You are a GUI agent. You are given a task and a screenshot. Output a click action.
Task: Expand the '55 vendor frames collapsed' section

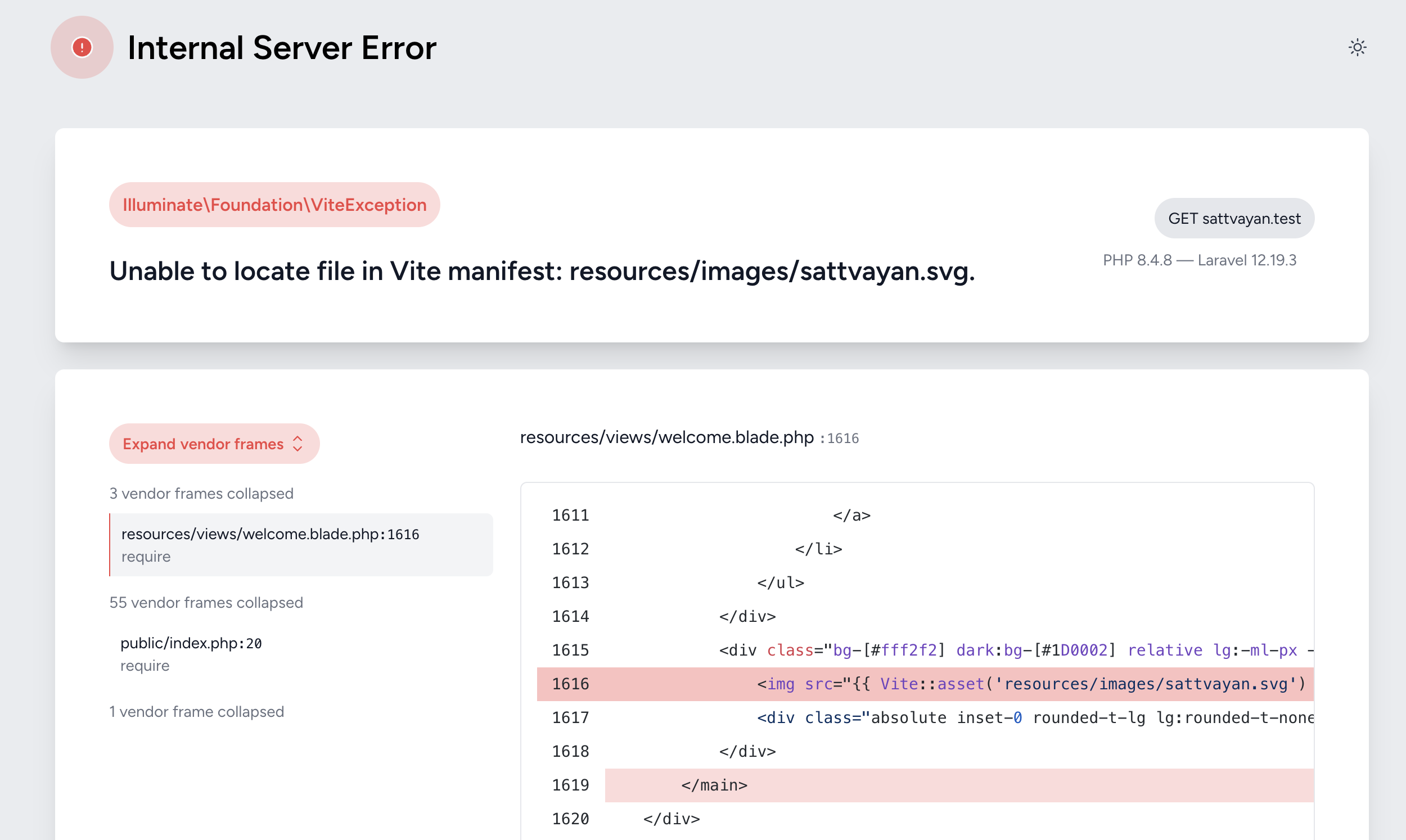[206, 603]
